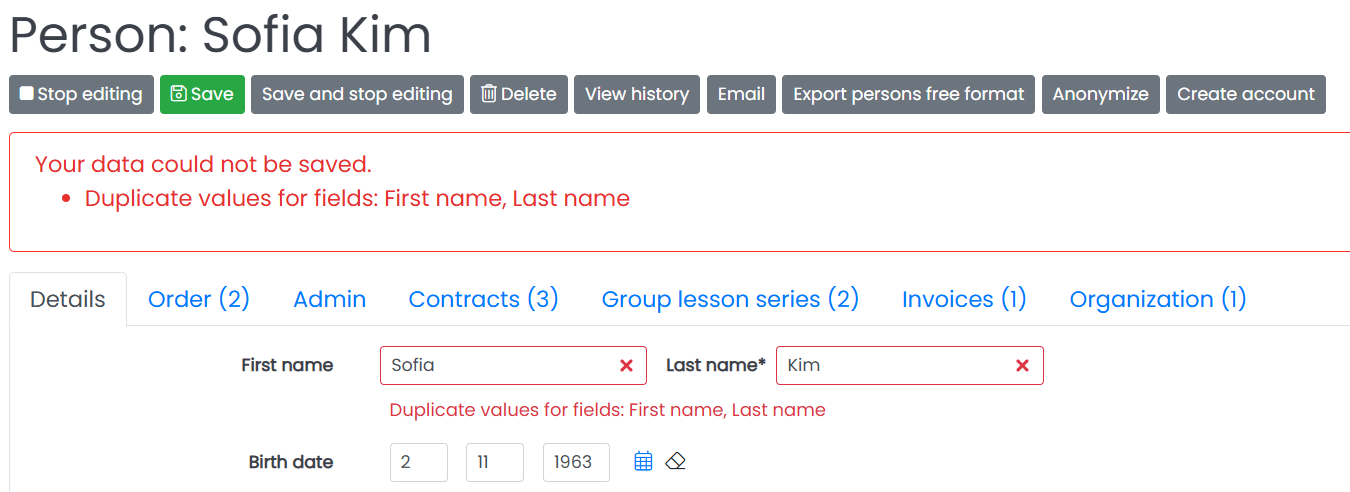Go to Group lesson series tab

[730, 299]
